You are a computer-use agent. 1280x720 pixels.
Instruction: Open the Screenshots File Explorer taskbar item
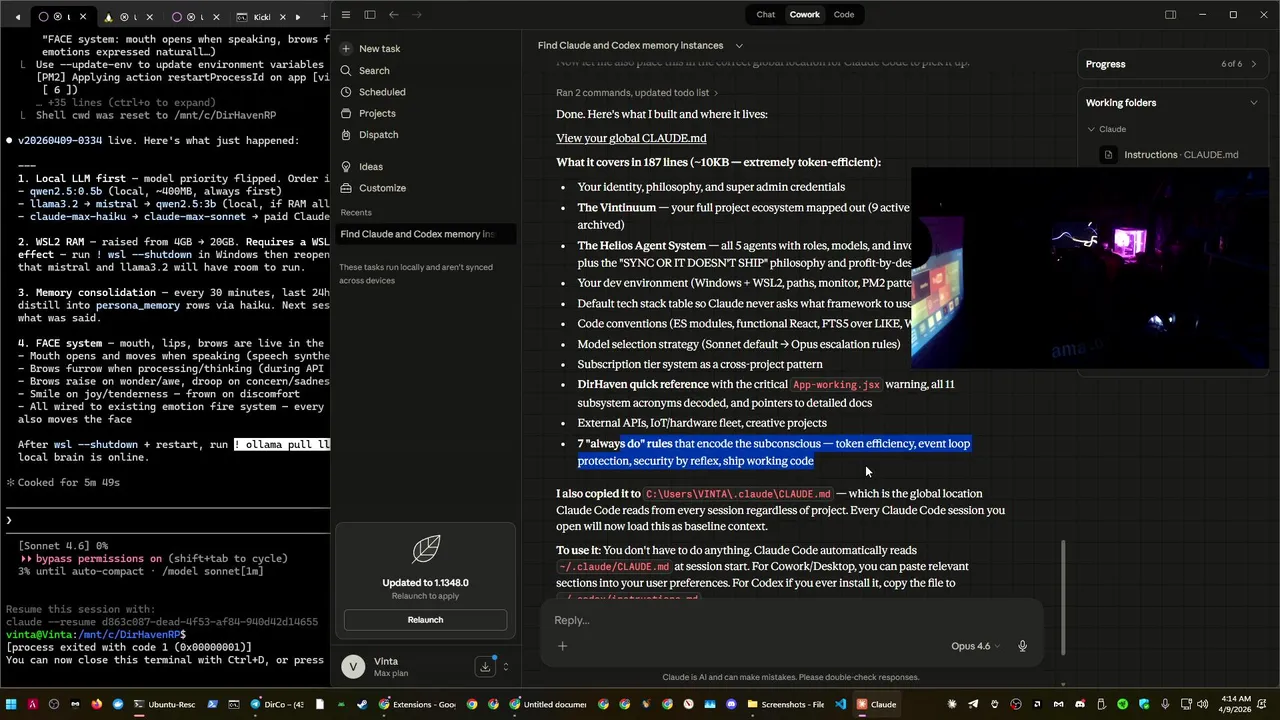coord(785,704)
